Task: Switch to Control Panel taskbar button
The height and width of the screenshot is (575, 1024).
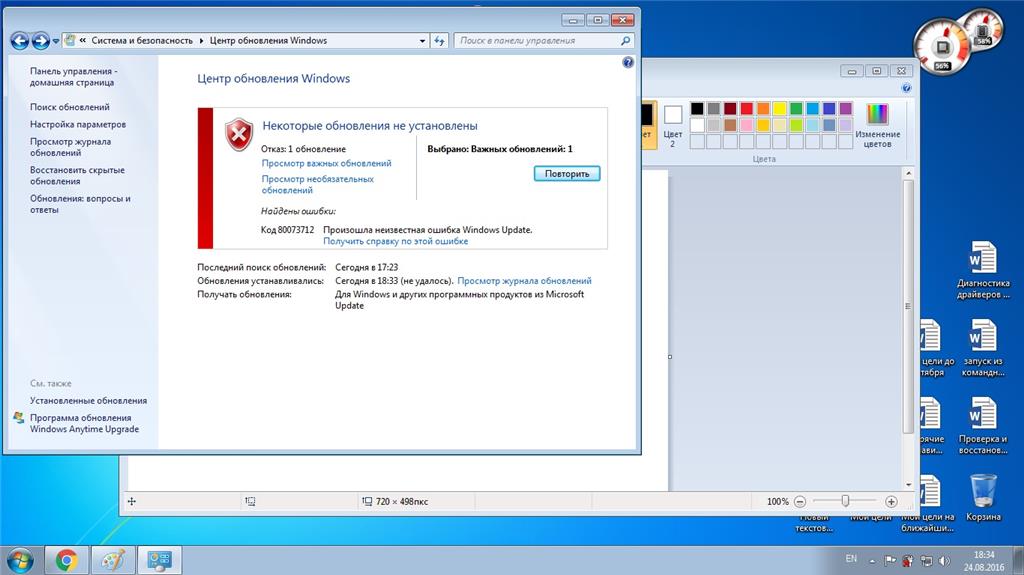Action: click(159, 560)
